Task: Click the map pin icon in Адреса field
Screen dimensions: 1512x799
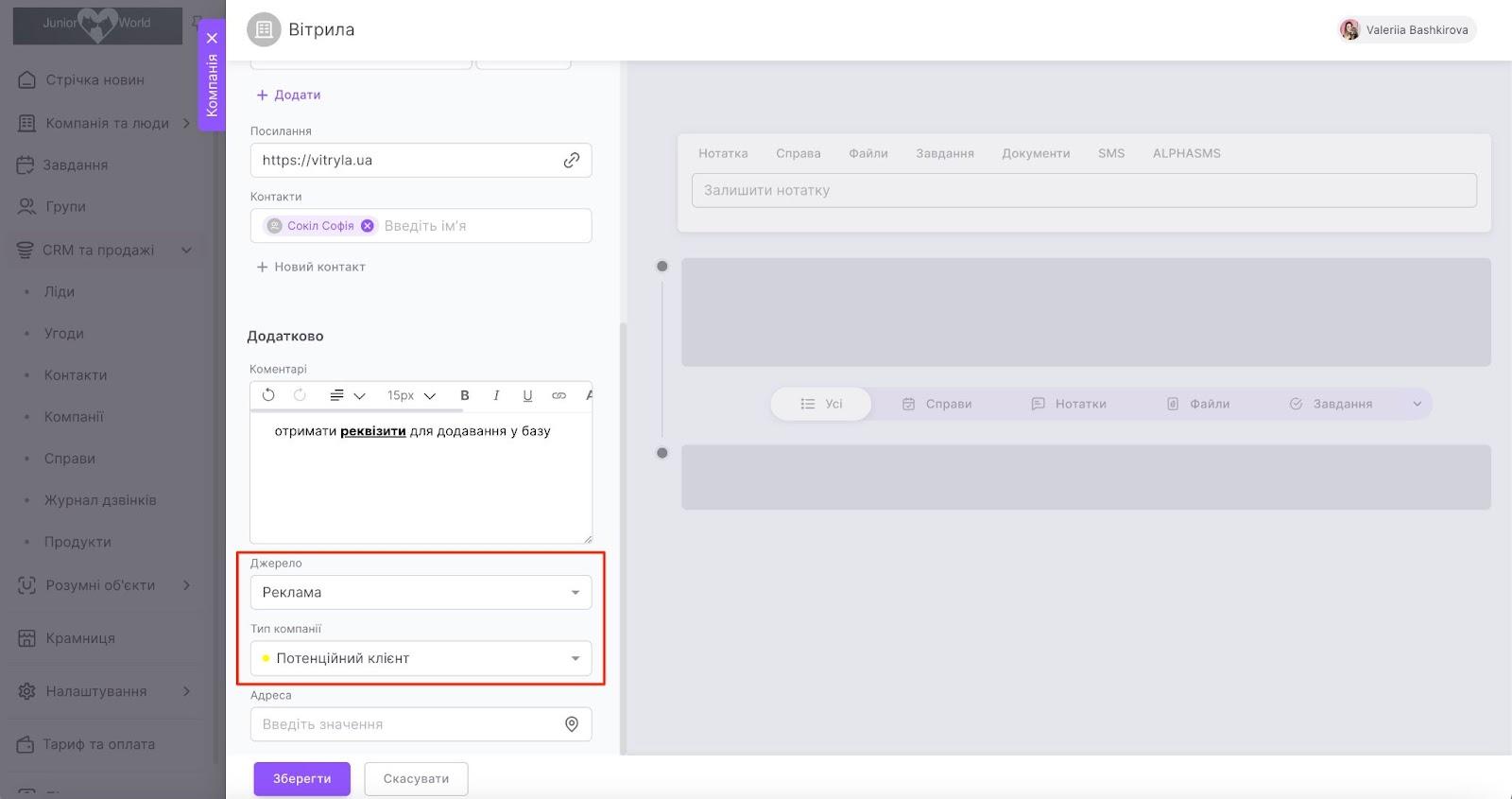Action: coord(571,724)
